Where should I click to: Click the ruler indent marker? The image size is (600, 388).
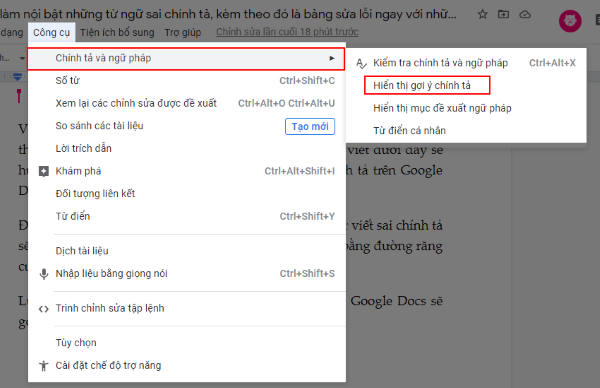point(17,77)
